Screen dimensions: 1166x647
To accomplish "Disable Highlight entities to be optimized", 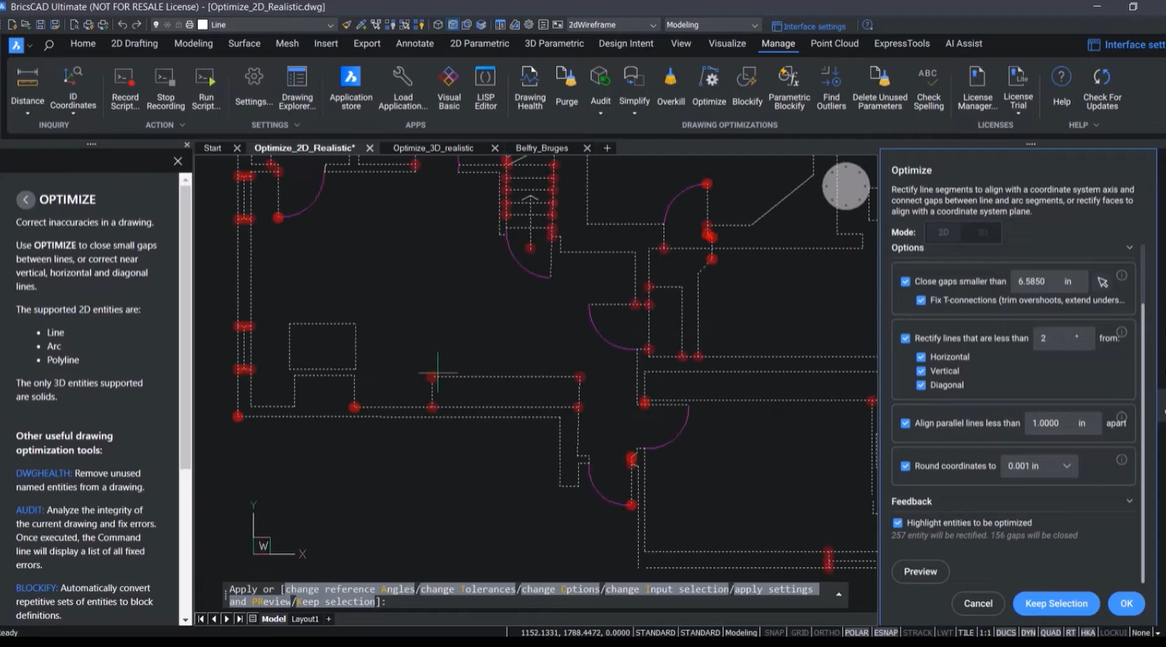I will pyautogui.click(x=898, y=523).
